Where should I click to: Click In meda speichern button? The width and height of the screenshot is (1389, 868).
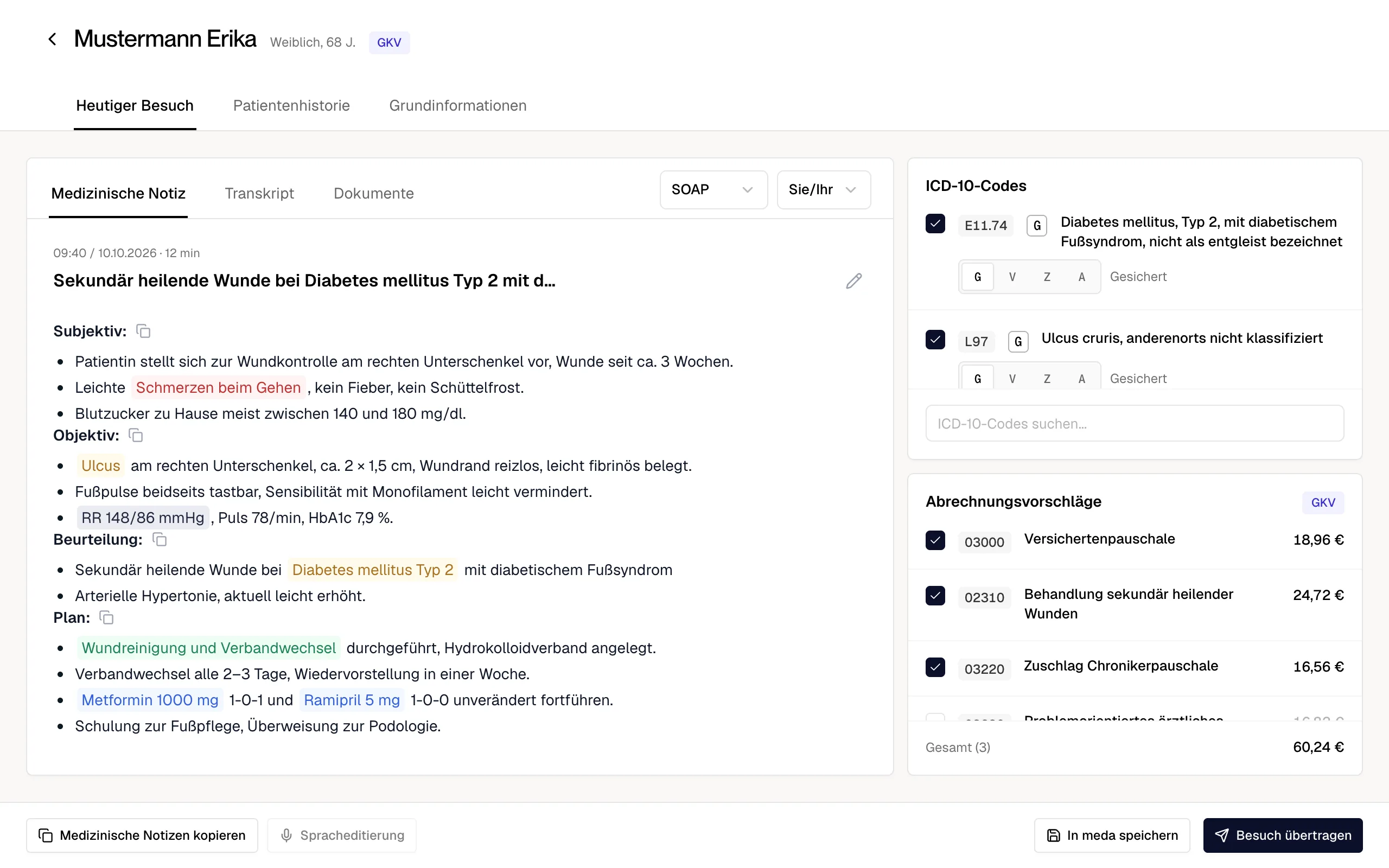pos(1112,835)
